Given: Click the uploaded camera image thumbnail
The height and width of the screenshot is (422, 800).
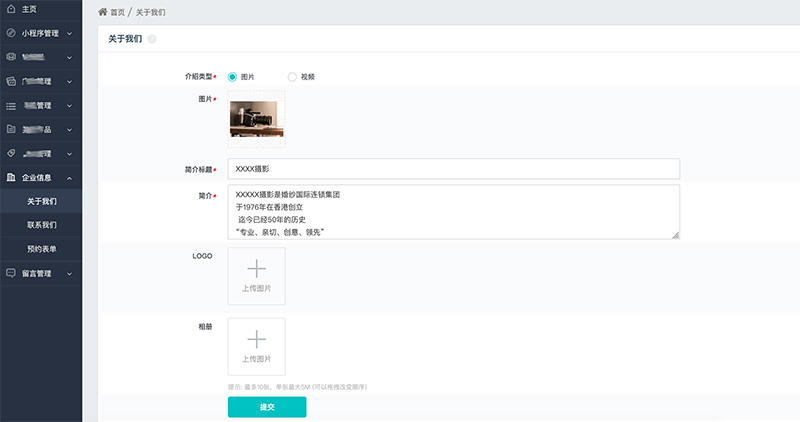Looking at the screenshot, I should [x=256, y=118].
